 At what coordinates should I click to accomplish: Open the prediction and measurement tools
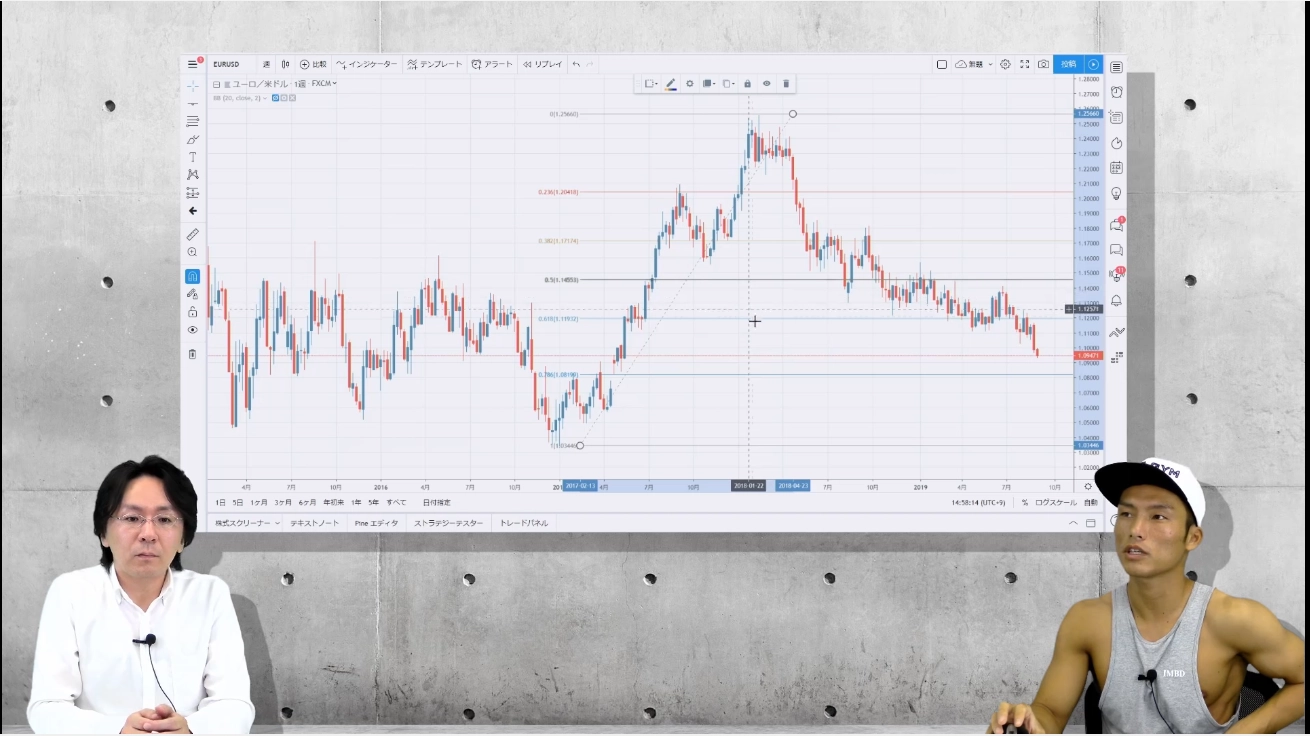tap(193, 193)
